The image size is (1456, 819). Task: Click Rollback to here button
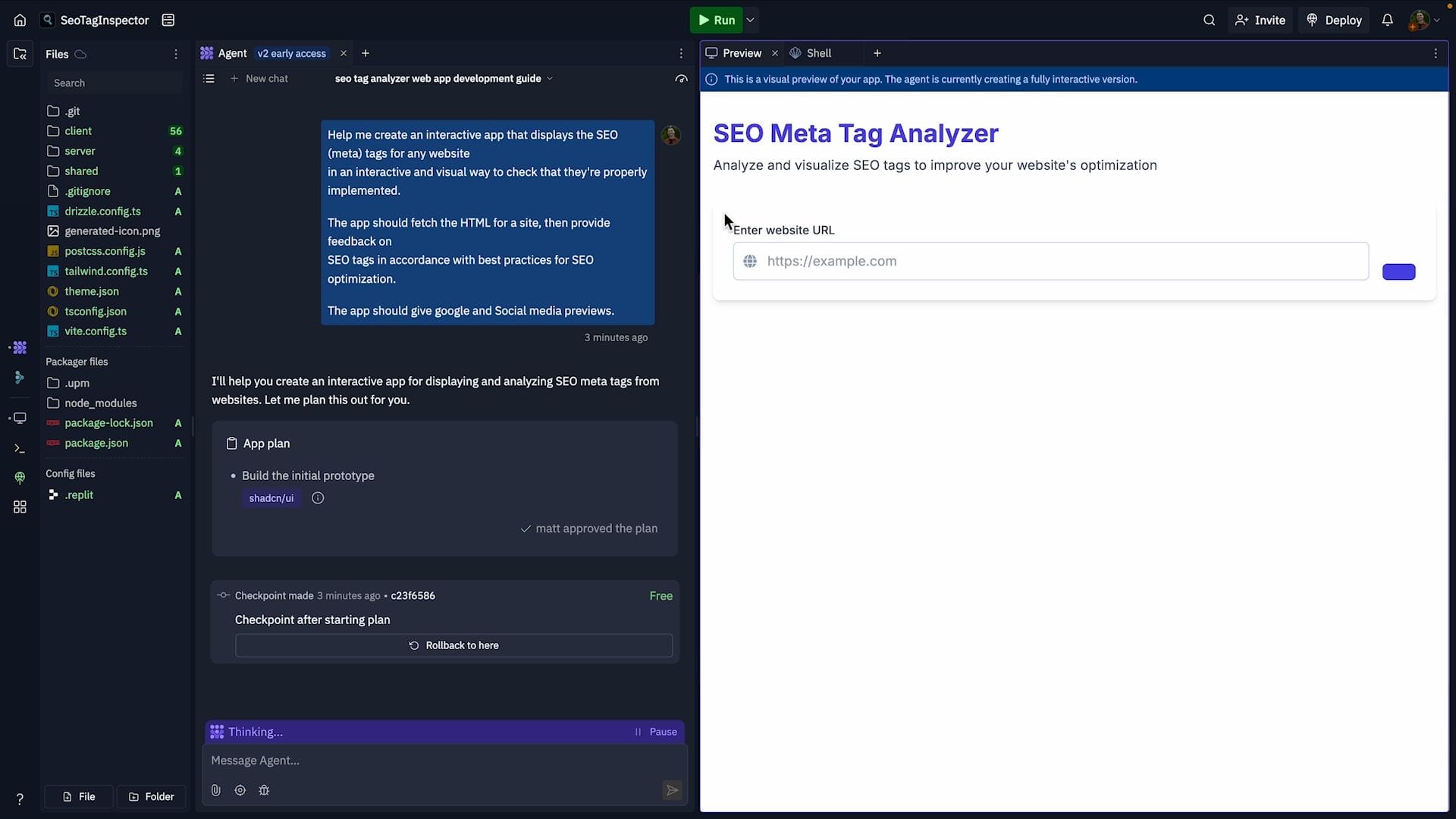tap(453, 645)
